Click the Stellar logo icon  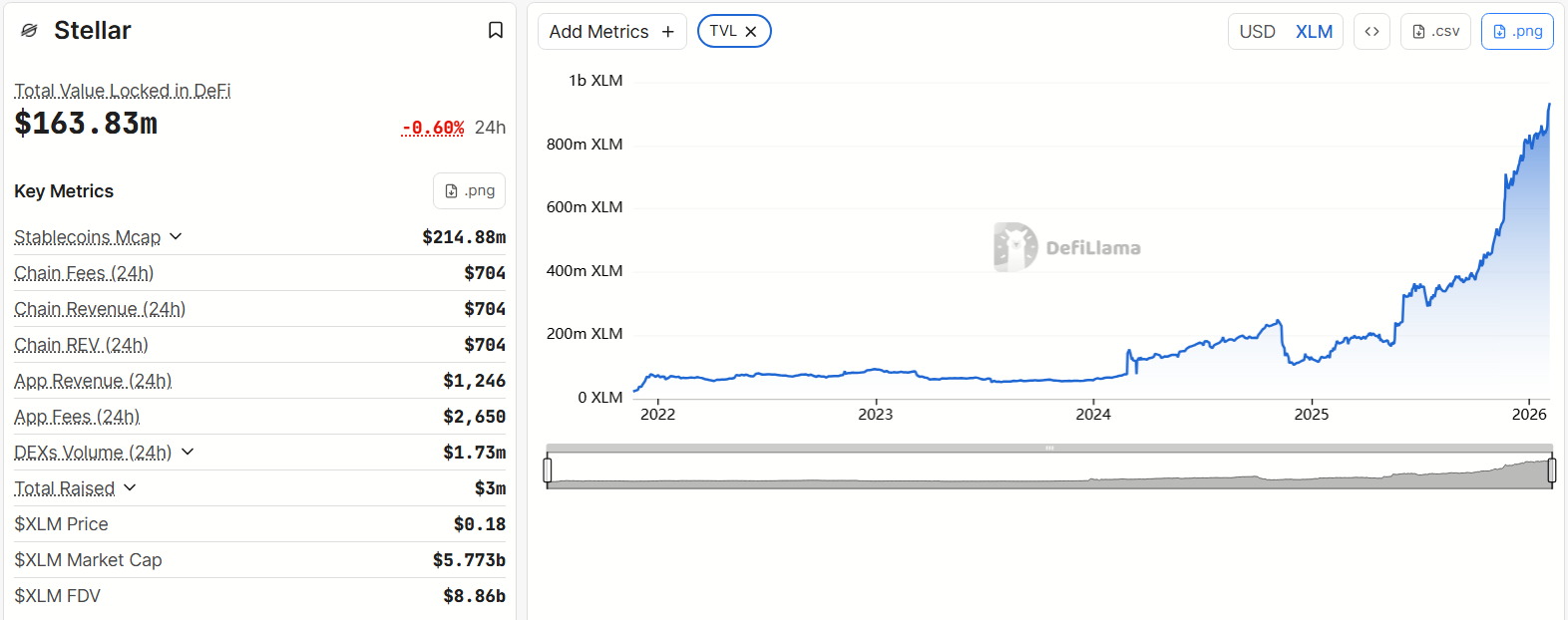[x=29, y=30]
